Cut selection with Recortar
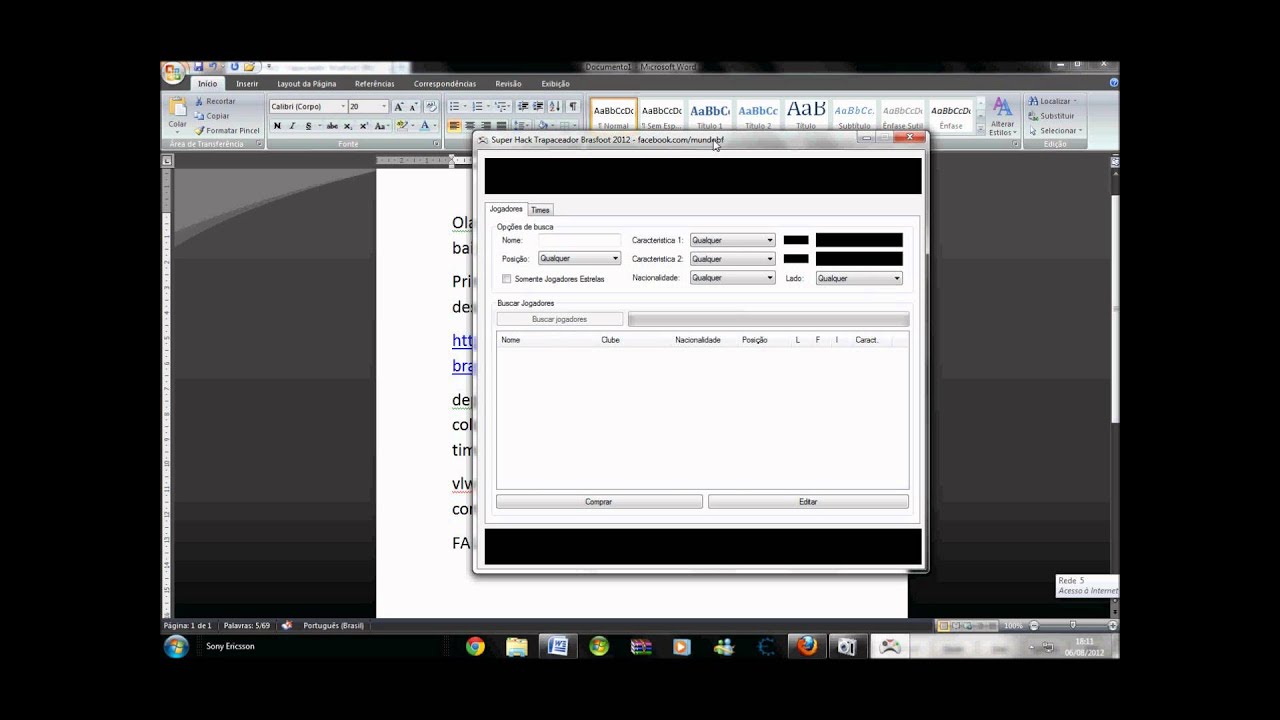 click(x=215, y=101)
